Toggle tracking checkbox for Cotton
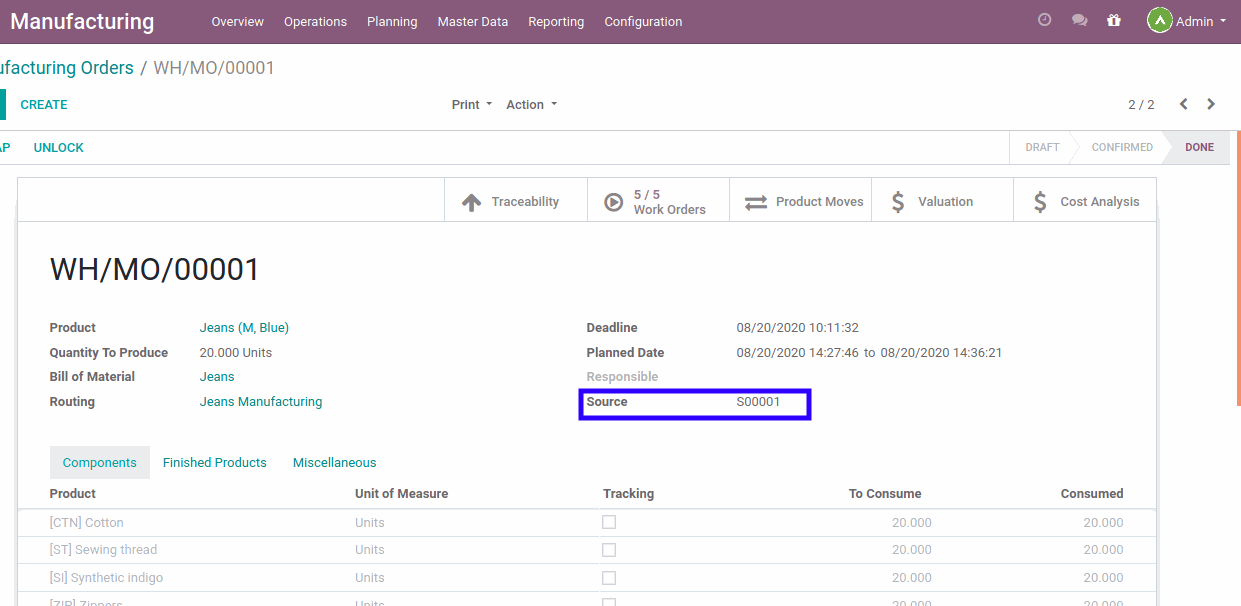The width and height of the screenshot is (1241, 606). pos(609,522)
